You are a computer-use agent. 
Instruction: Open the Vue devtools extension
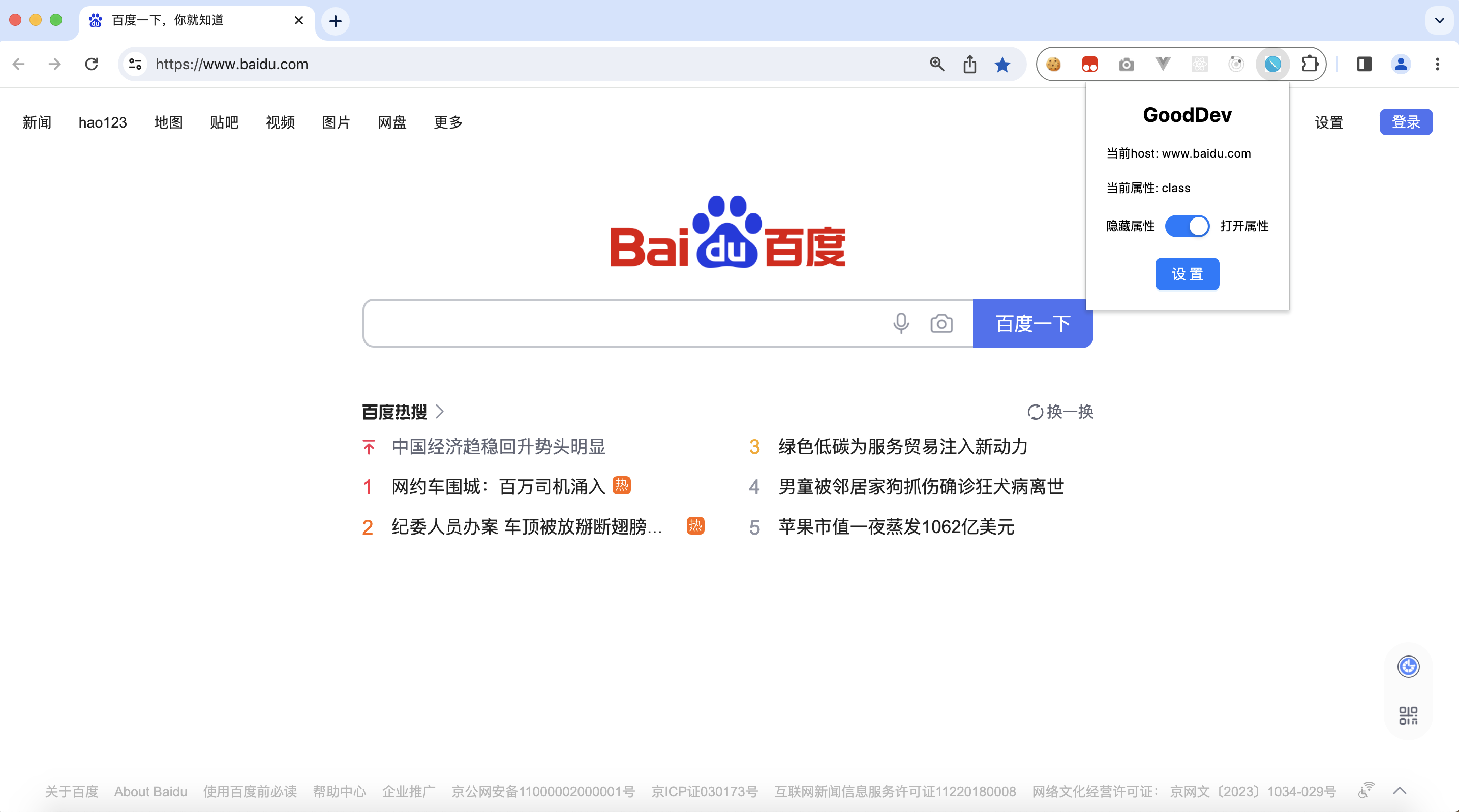(x=1163, y=64)
